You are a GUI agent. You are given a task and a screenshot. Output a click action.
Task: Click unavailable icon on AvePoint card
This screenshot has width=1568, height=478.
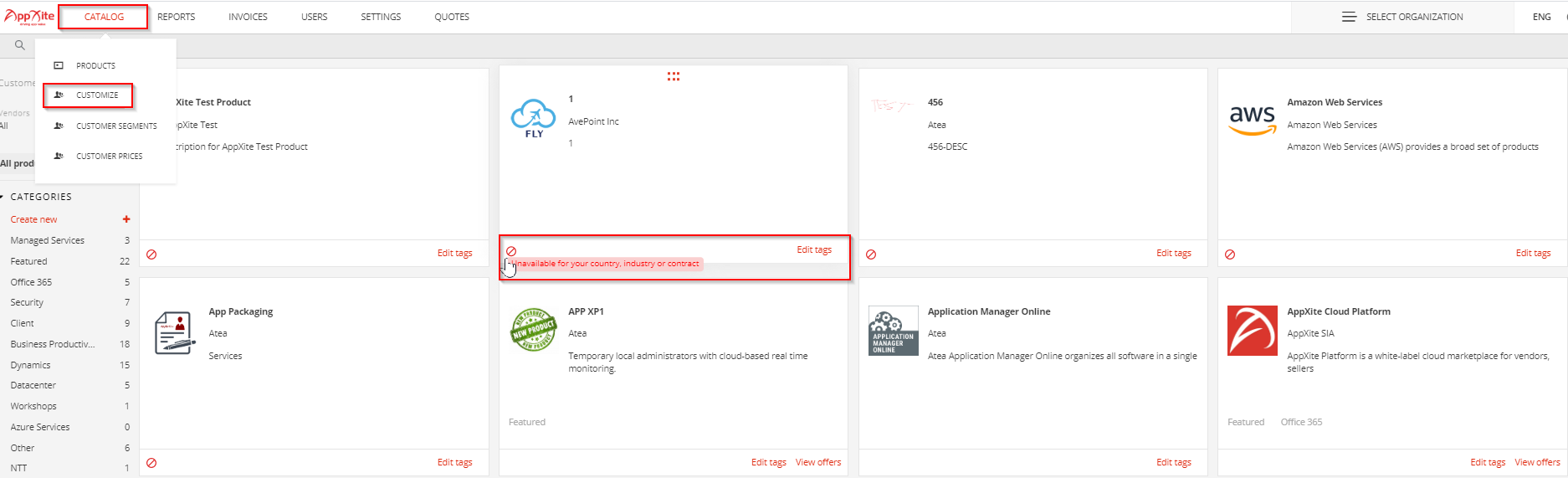[x=511, y=251]
